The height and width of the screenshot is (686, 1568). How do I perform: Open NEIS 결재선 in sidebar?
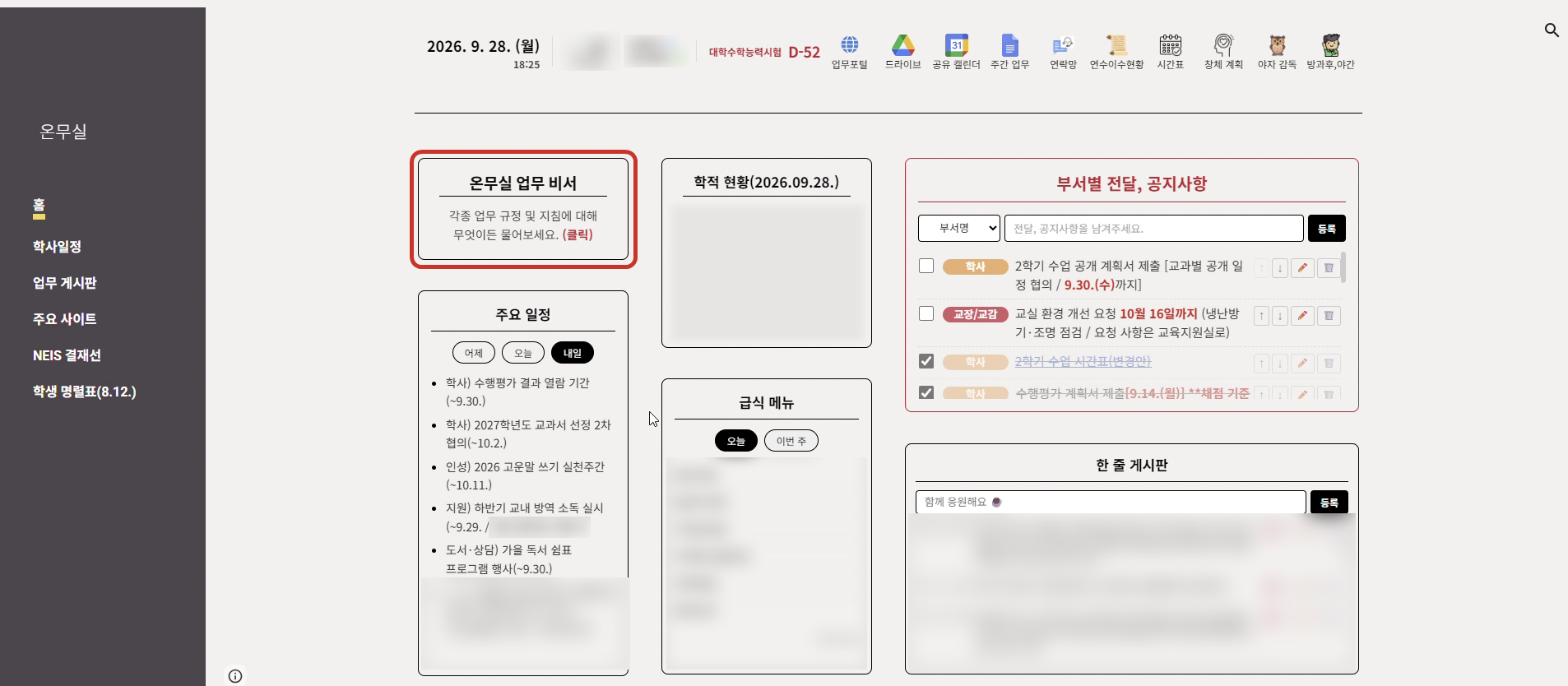67,355
